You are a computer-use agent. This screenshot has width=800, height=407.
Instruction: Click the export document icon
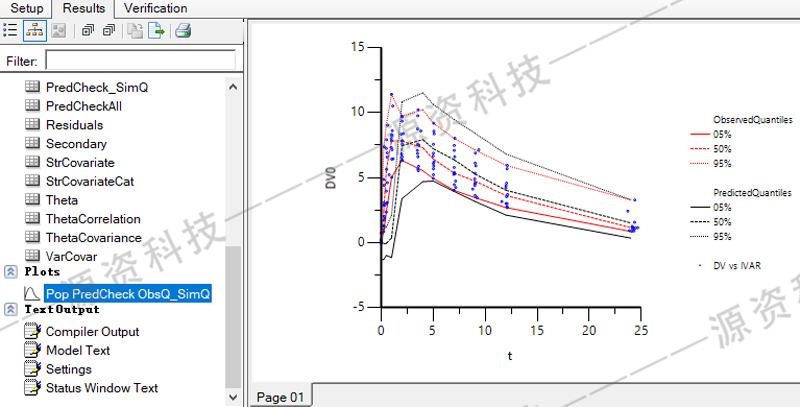tap(157, 31)
